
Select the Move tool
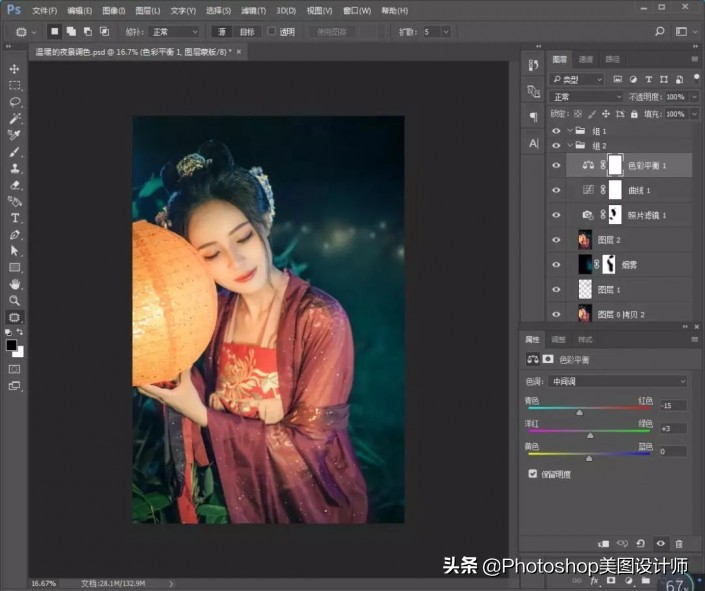(x=14, y=68)
